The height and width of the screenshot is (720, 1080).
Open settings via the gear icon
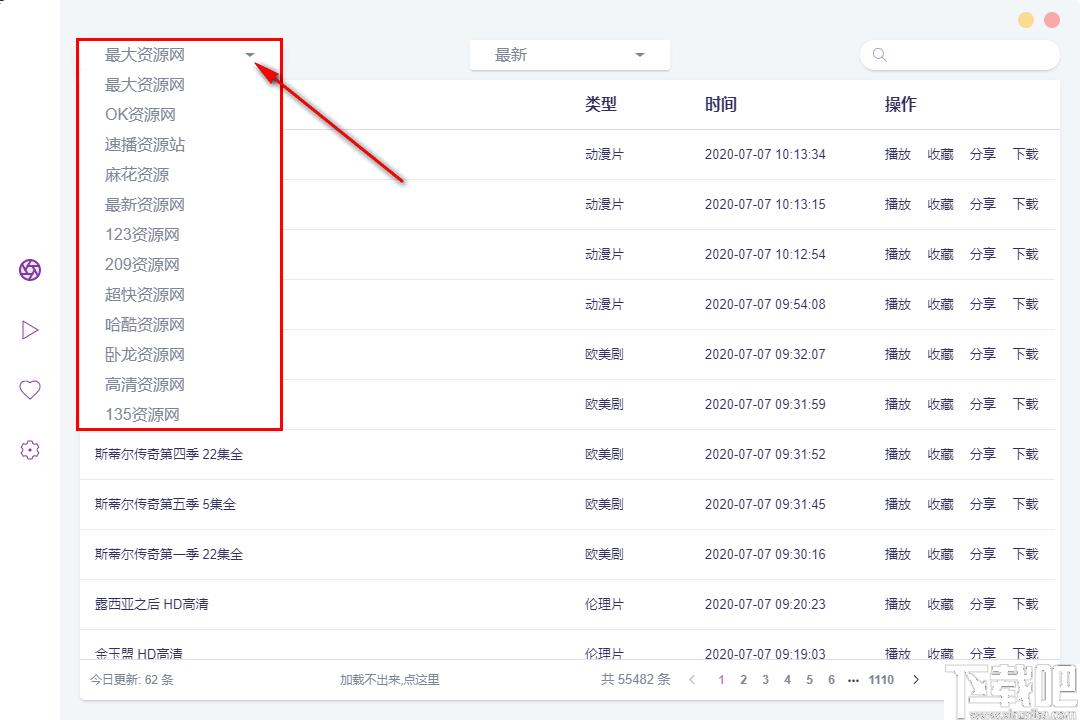pos(30,450)
